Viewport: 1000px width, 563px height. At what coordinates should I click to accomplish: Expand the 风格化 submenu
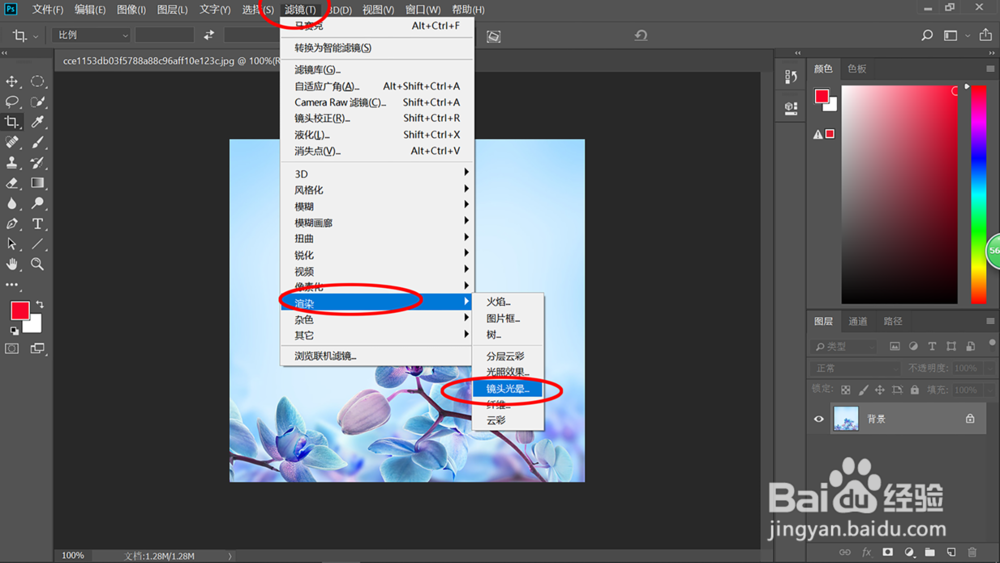[x=377, y=190]
